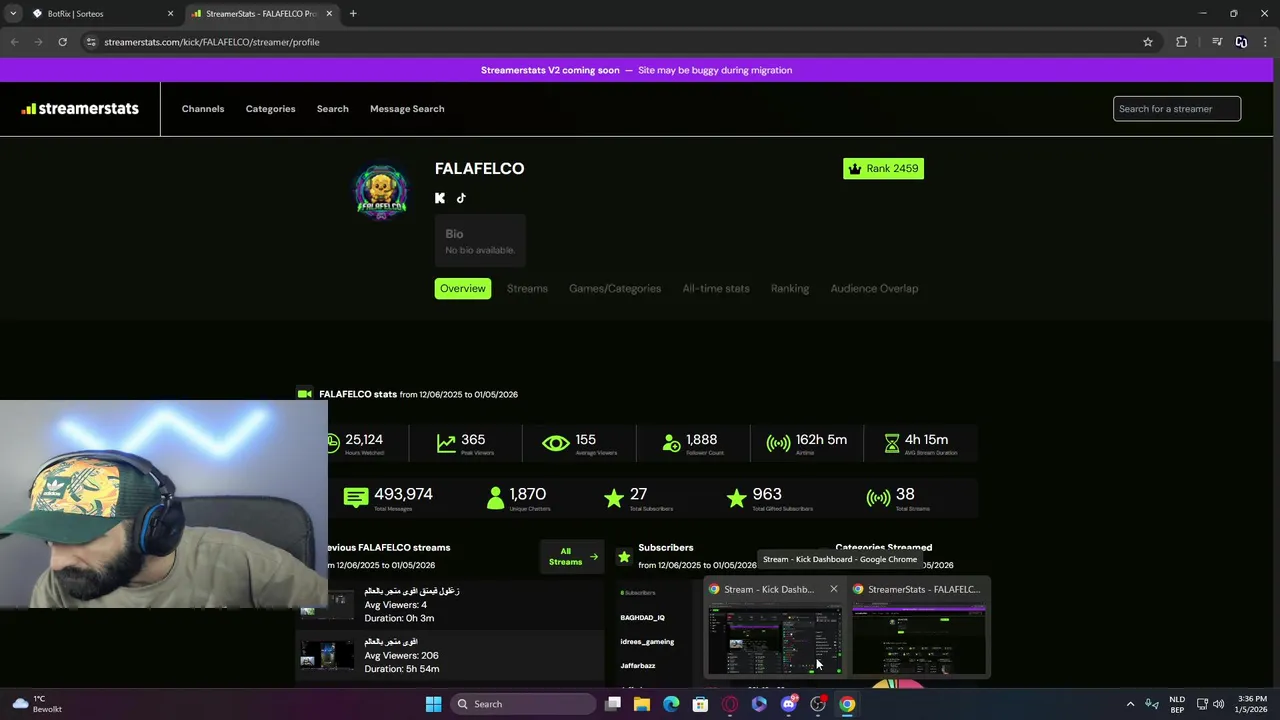Close the Kick Dashboard preview window
Screen dimensions: 1280x720
tap(833, 589)
